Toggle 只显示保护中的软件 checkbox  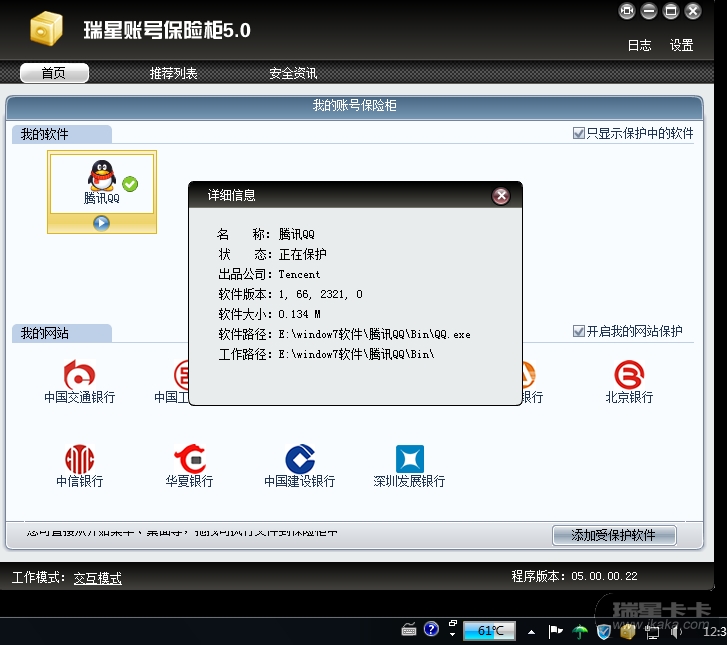(x=578, y=134)
